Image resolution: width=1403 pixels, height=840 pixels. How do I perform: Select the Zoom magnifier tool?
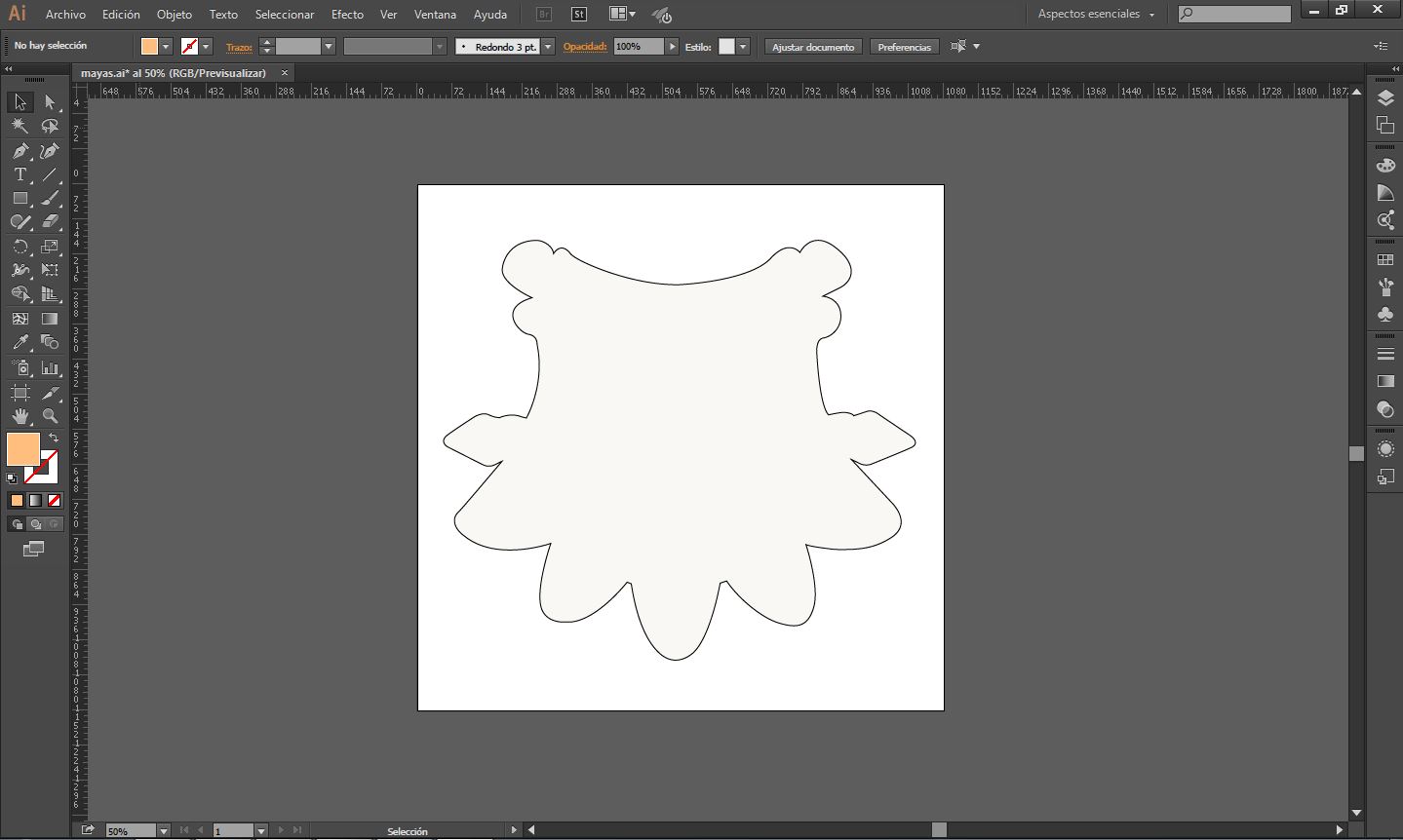pyautogui.click(x=50, y=416)
